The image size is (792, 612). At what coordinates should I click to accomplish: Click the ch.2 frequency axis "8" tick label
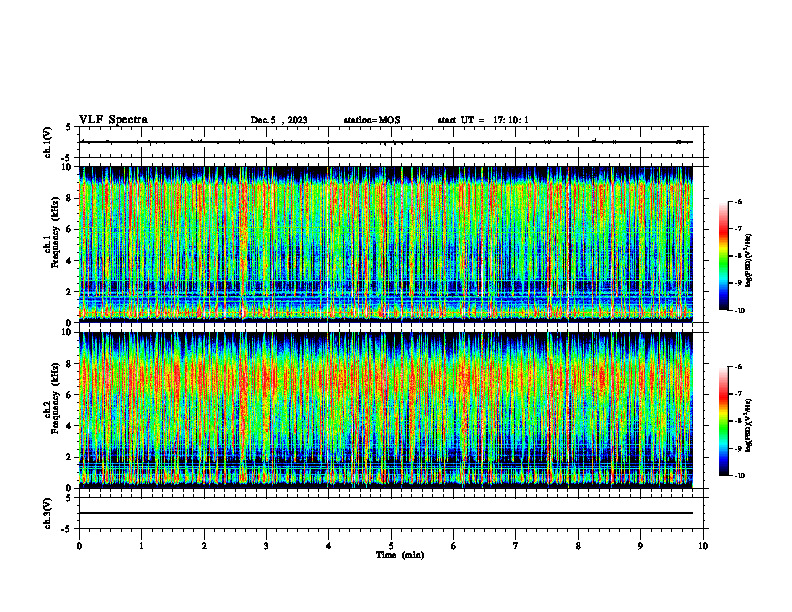click(70, 364)
